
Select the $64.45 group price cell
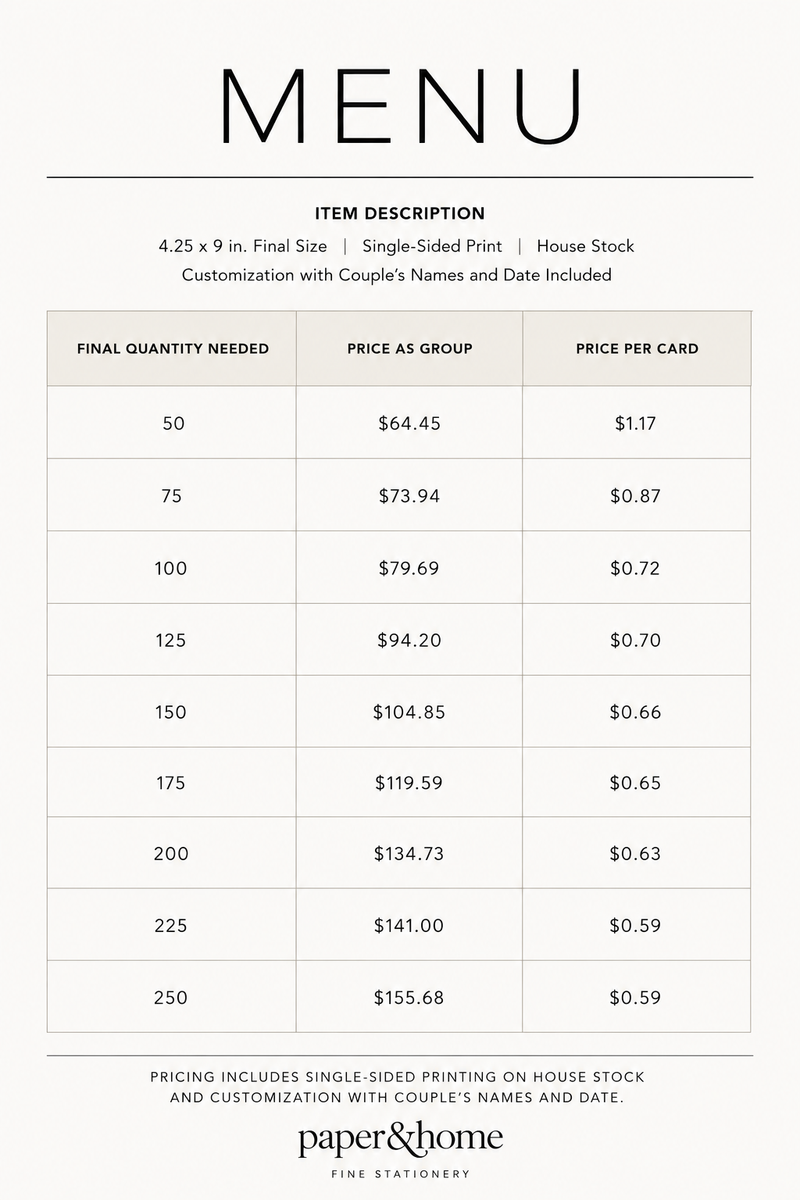pyautogui.click(x=410, y=423)
